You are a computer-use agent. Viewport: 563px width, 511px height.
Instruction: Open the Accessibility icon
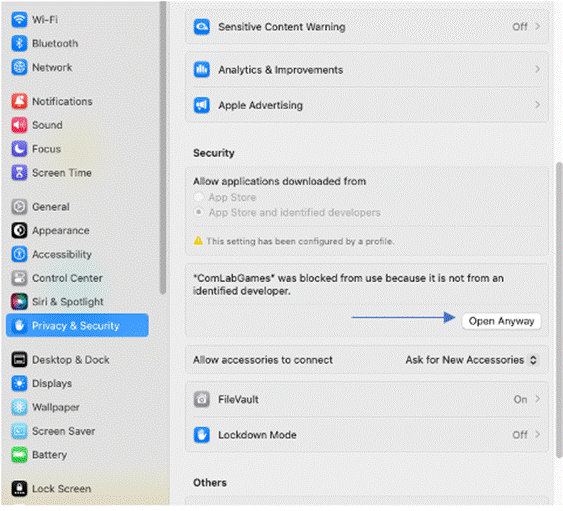click(x=19, y=254)
